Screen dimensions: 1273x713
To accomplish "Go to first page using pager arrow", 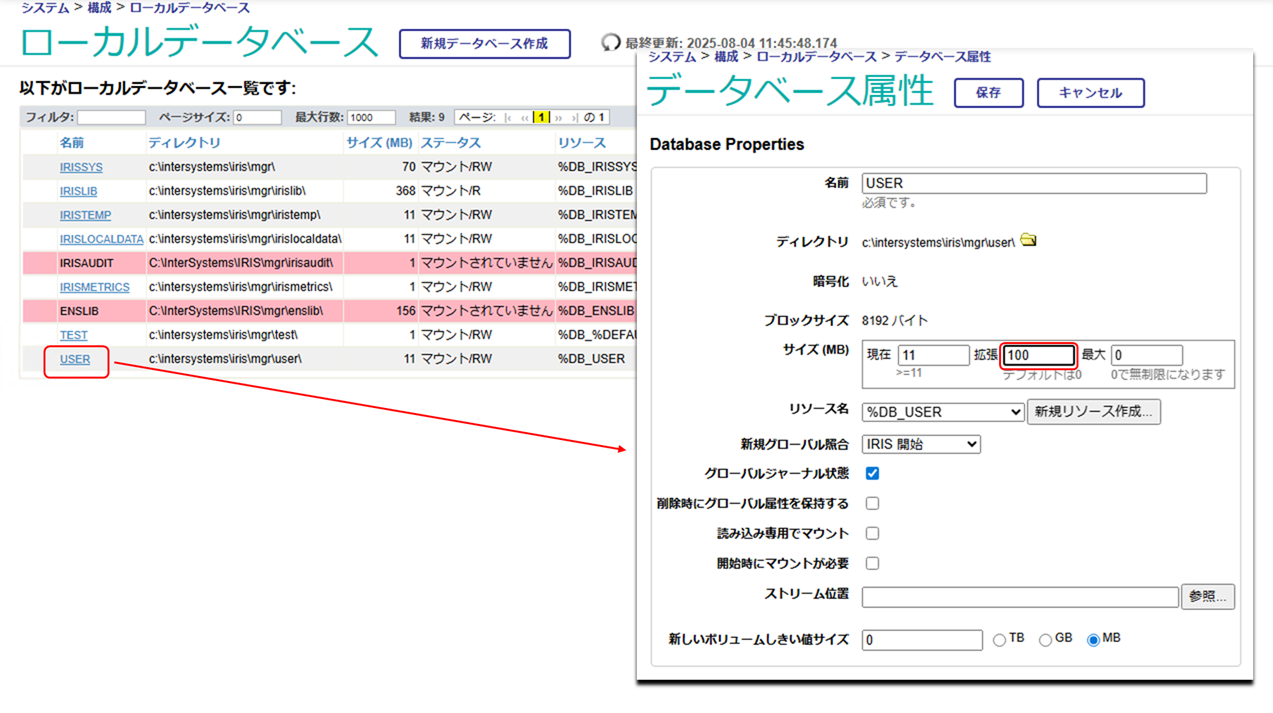I will pos(509,118).
